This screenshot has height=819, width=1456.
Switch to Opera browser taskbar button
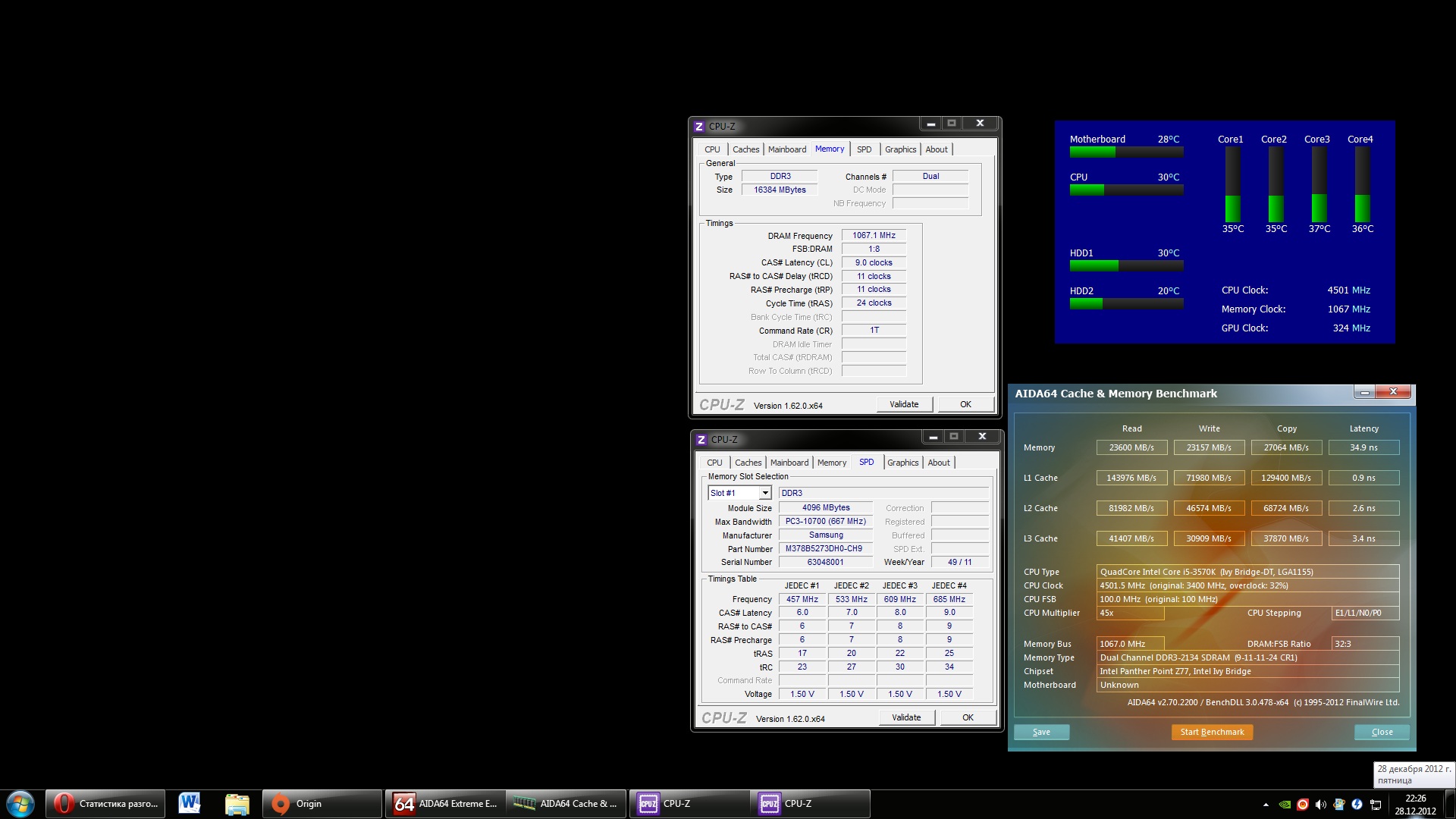(105, 804)
